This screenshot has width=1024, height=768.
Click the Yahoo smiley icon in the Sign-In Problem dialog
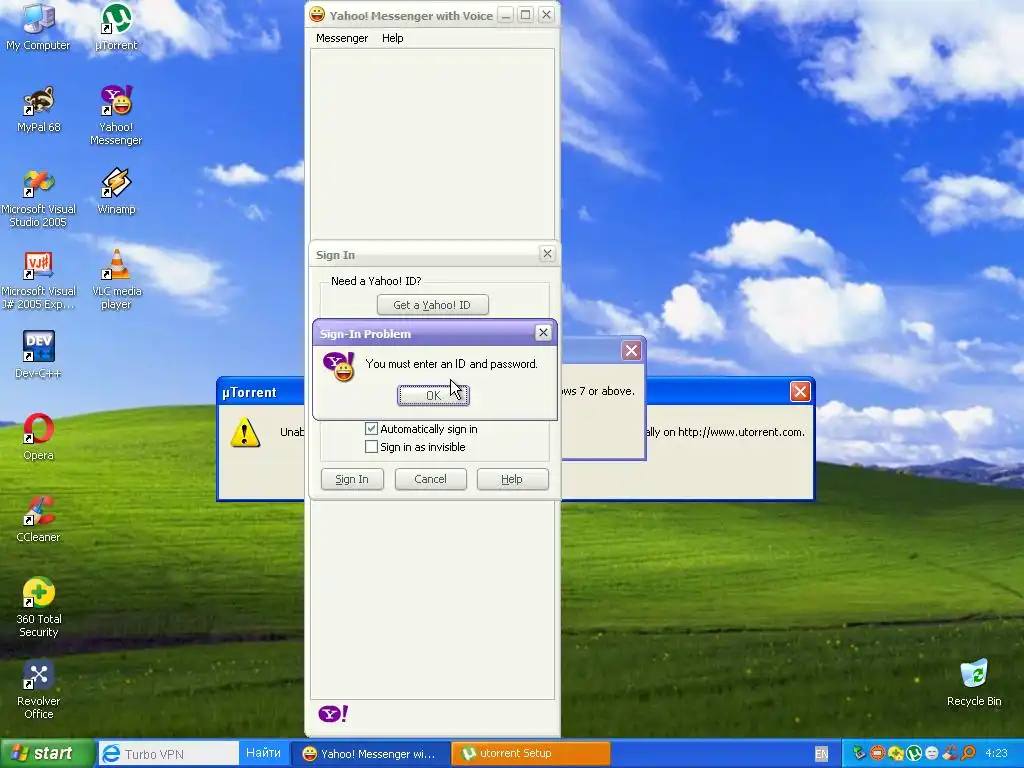(339, 366)
